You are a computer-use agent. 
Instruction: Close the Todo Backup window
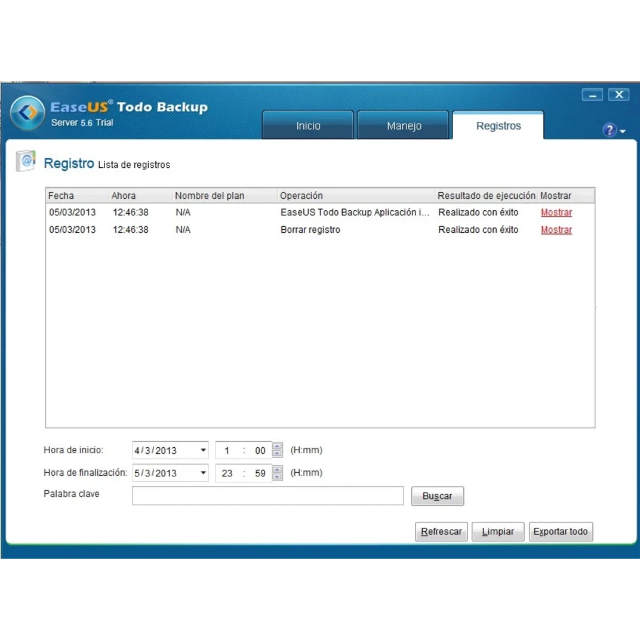pyautogui.click(x=618, y=95)
